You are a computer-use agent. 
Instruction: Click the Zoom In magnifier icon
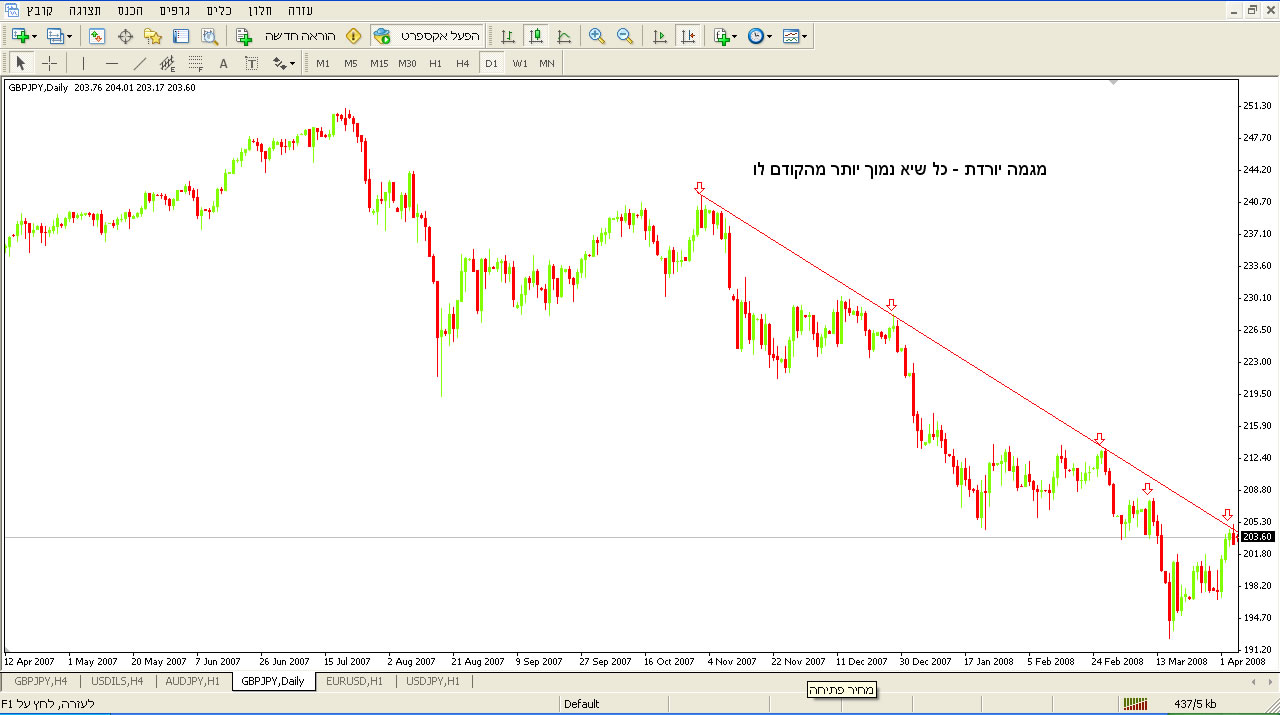597,36
